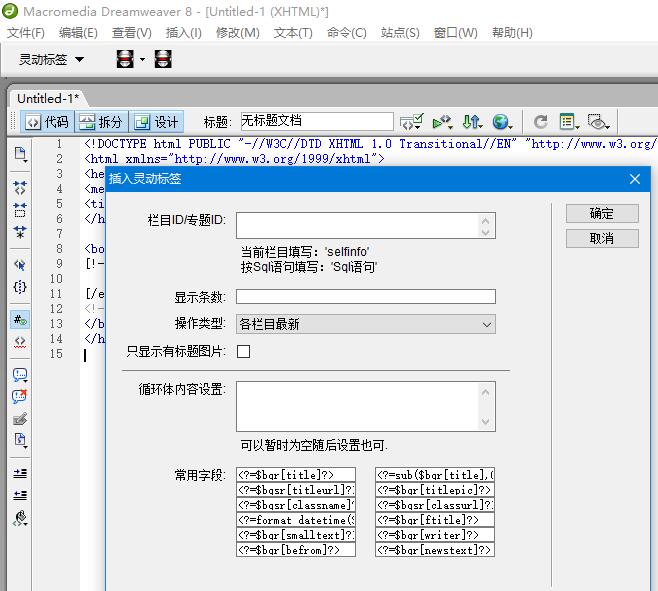Click wrap tag icon in coding toolbar
The image size is (658, 591).
click(x=20, y=419)
